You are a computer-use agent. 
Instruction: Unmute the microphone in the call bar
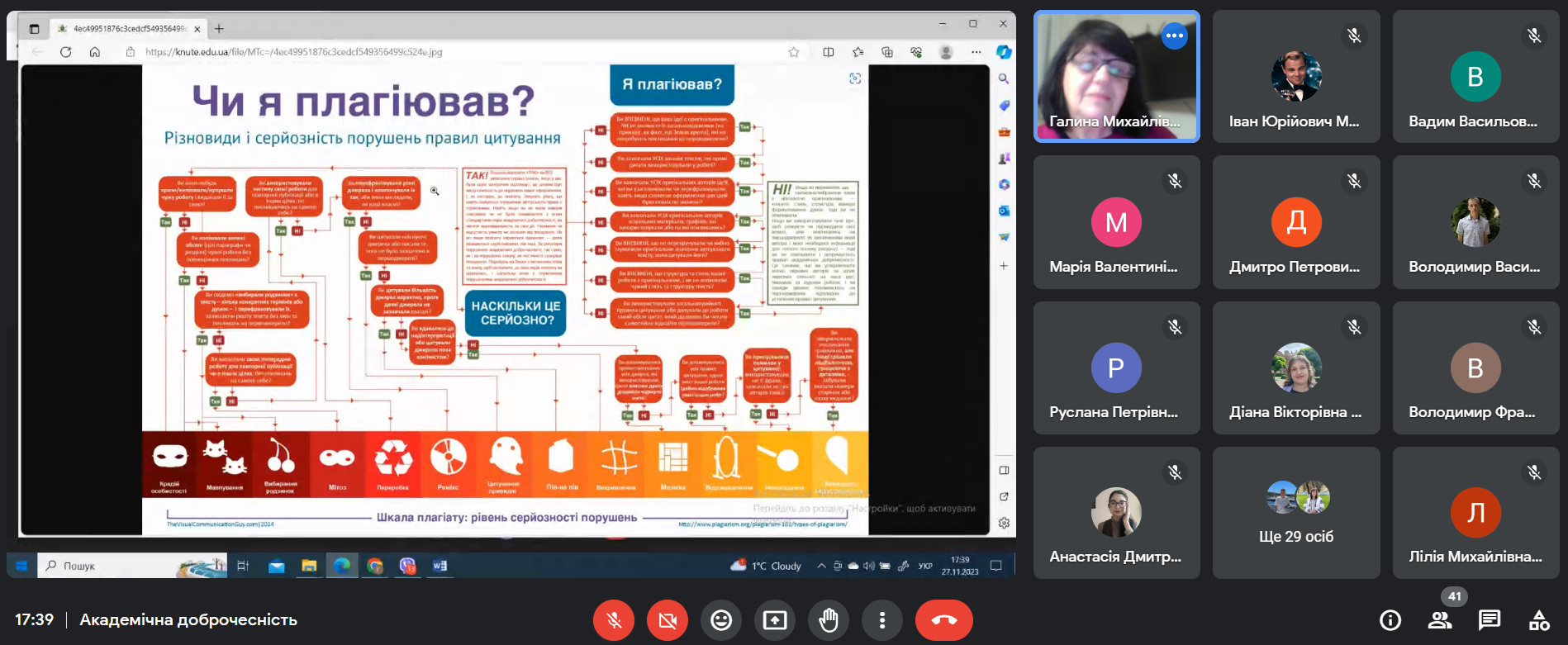(x=614, y=620)
